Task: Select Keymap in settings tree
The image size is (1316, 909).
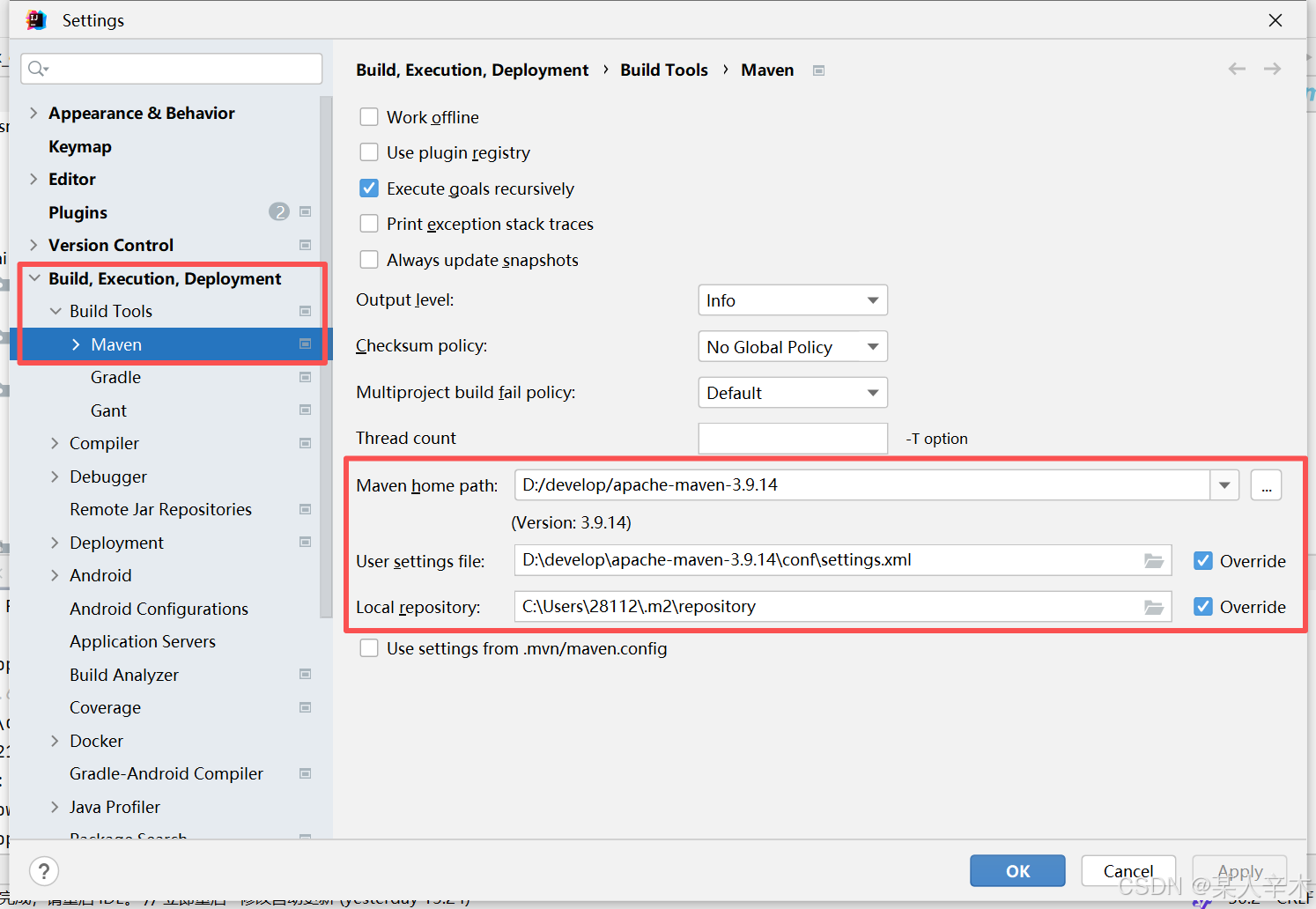Action: point(80,146)
